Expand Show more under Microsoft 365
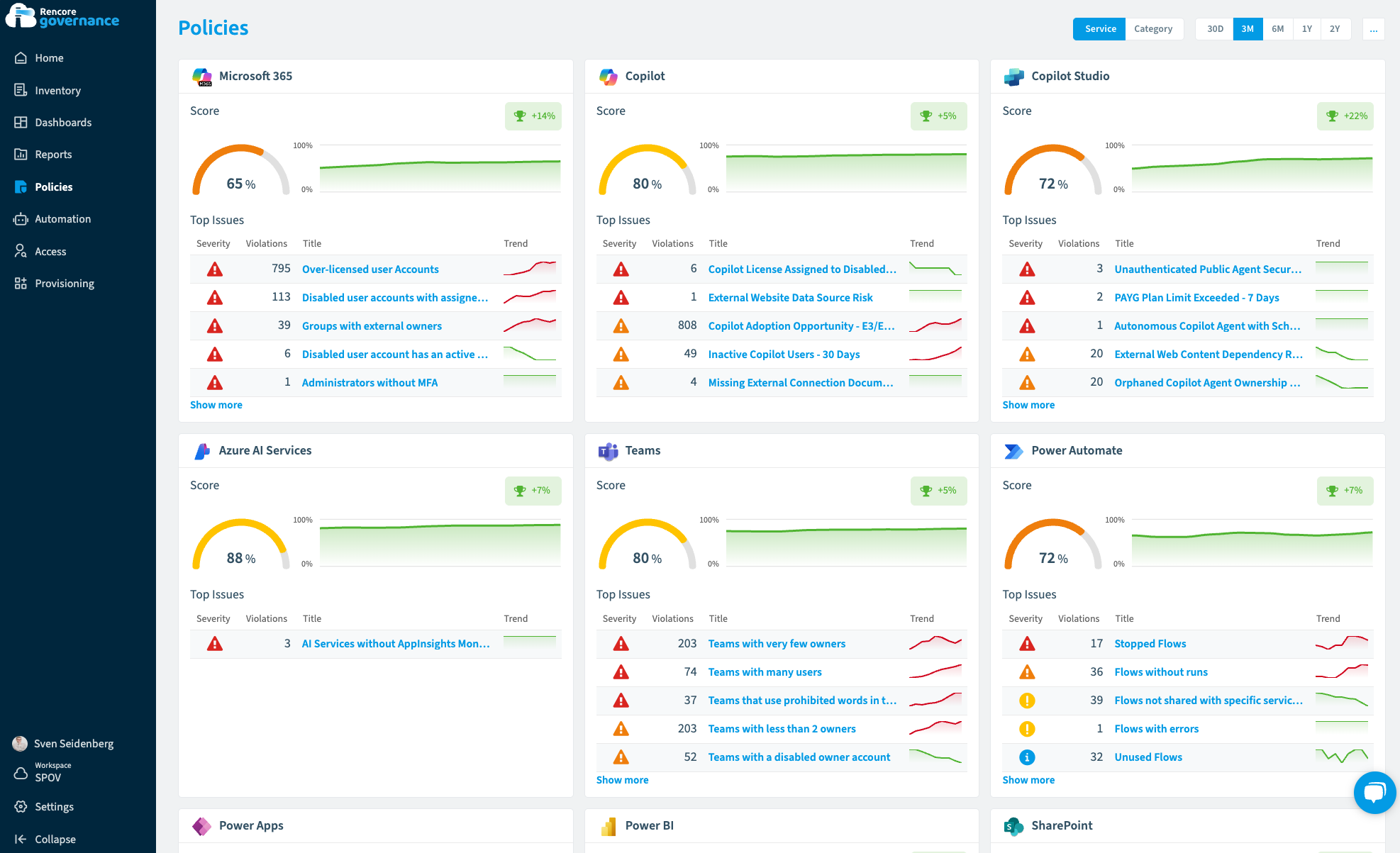 coord(216,405)
